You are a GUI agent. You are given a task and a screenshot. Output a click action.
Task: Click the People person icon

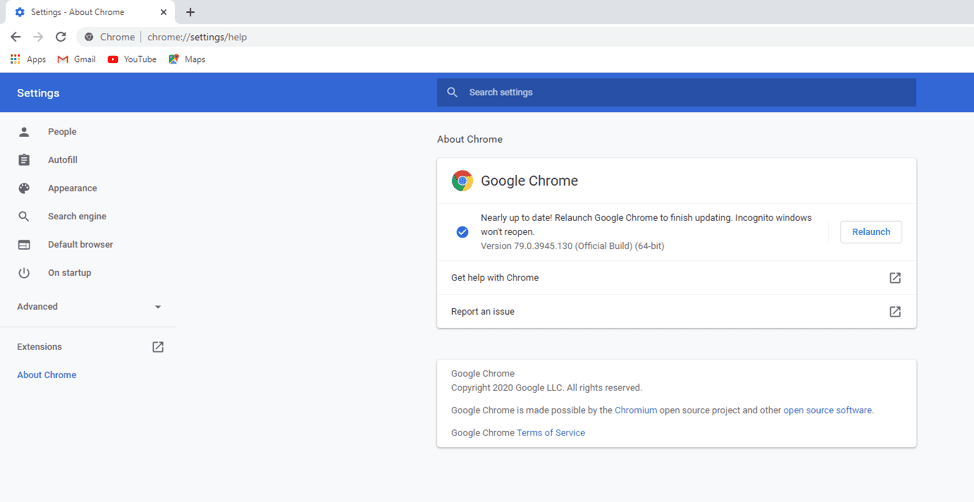click(24, 132)
